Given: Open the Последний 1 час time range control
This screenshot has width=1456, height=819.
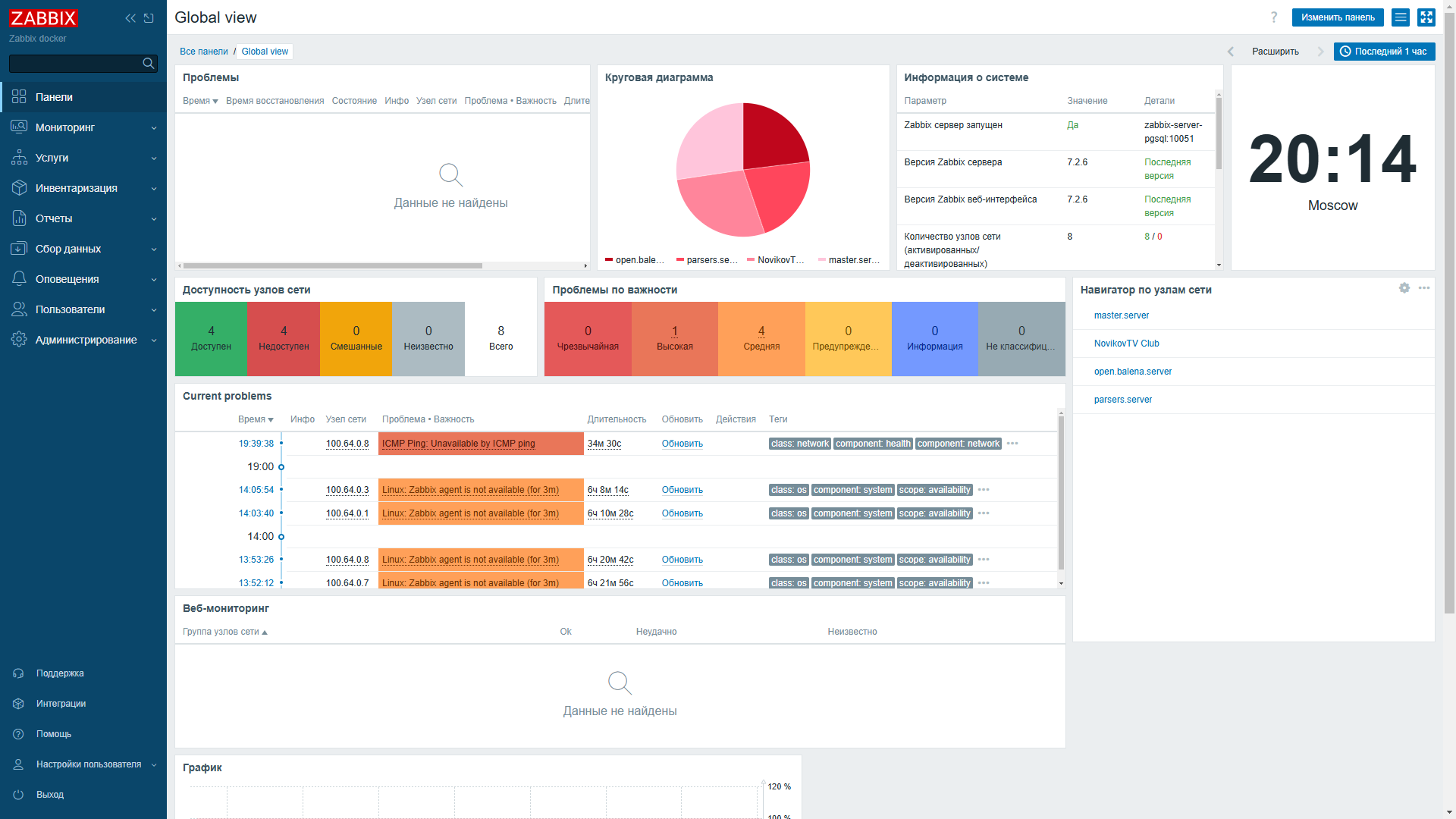Looking at the screenshot, I should [x=1384, y=51].
